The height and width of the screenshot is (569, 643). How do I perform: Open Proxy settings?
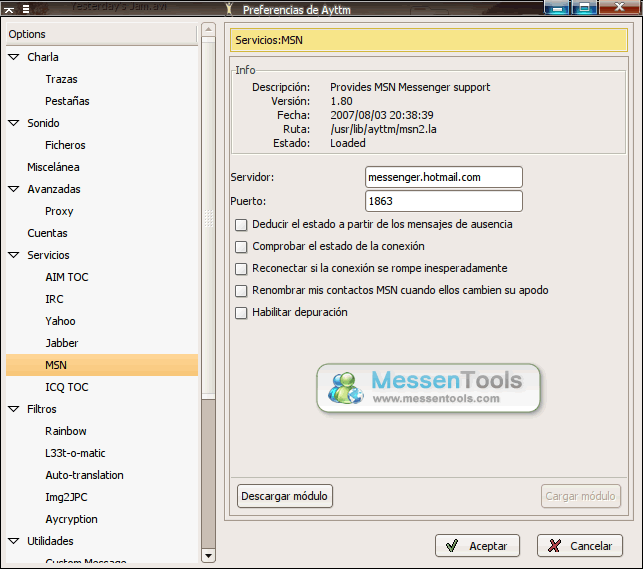59,211
